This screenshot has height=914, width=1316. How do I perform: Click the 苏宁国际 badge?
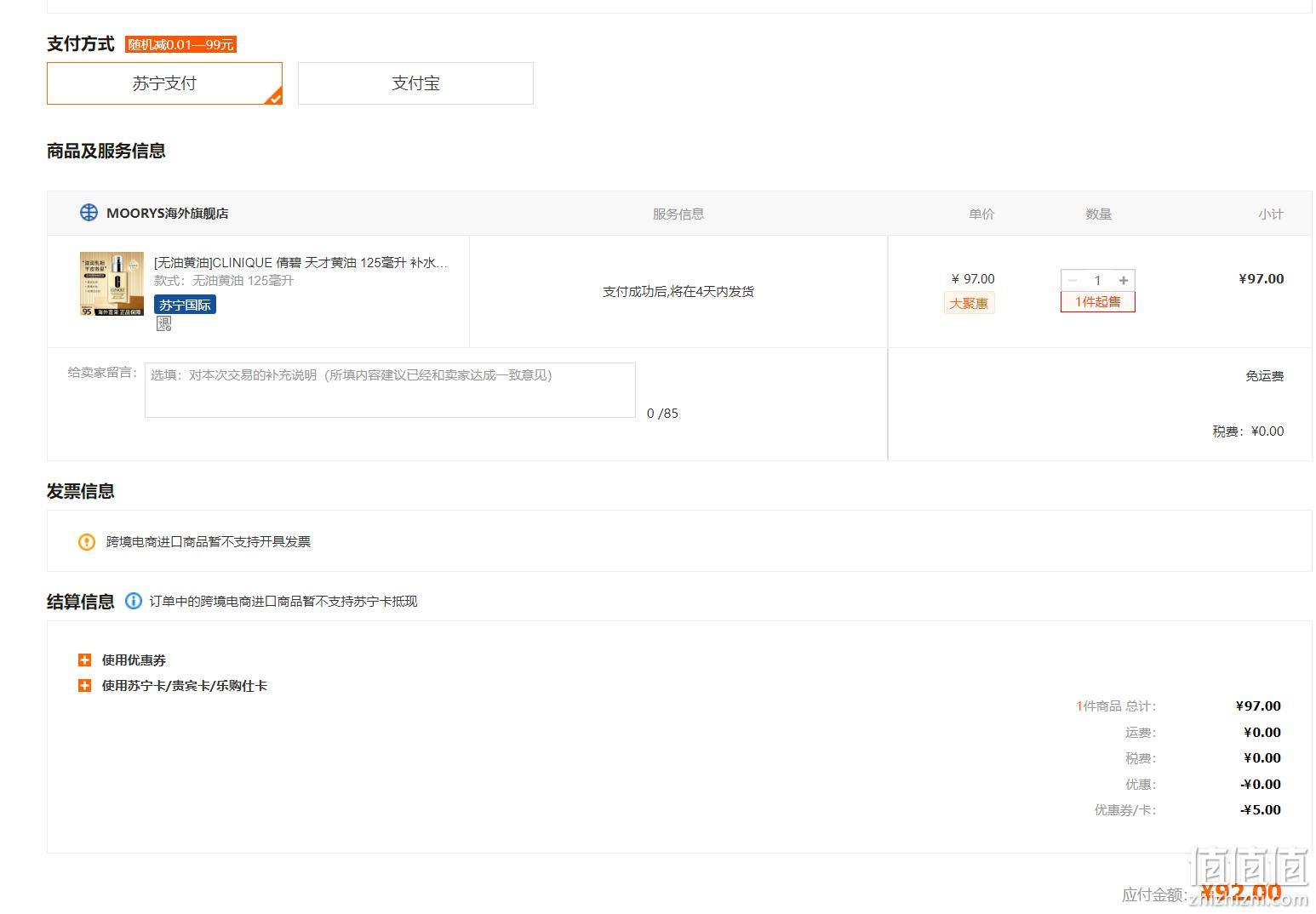click(x=185, y=305)
